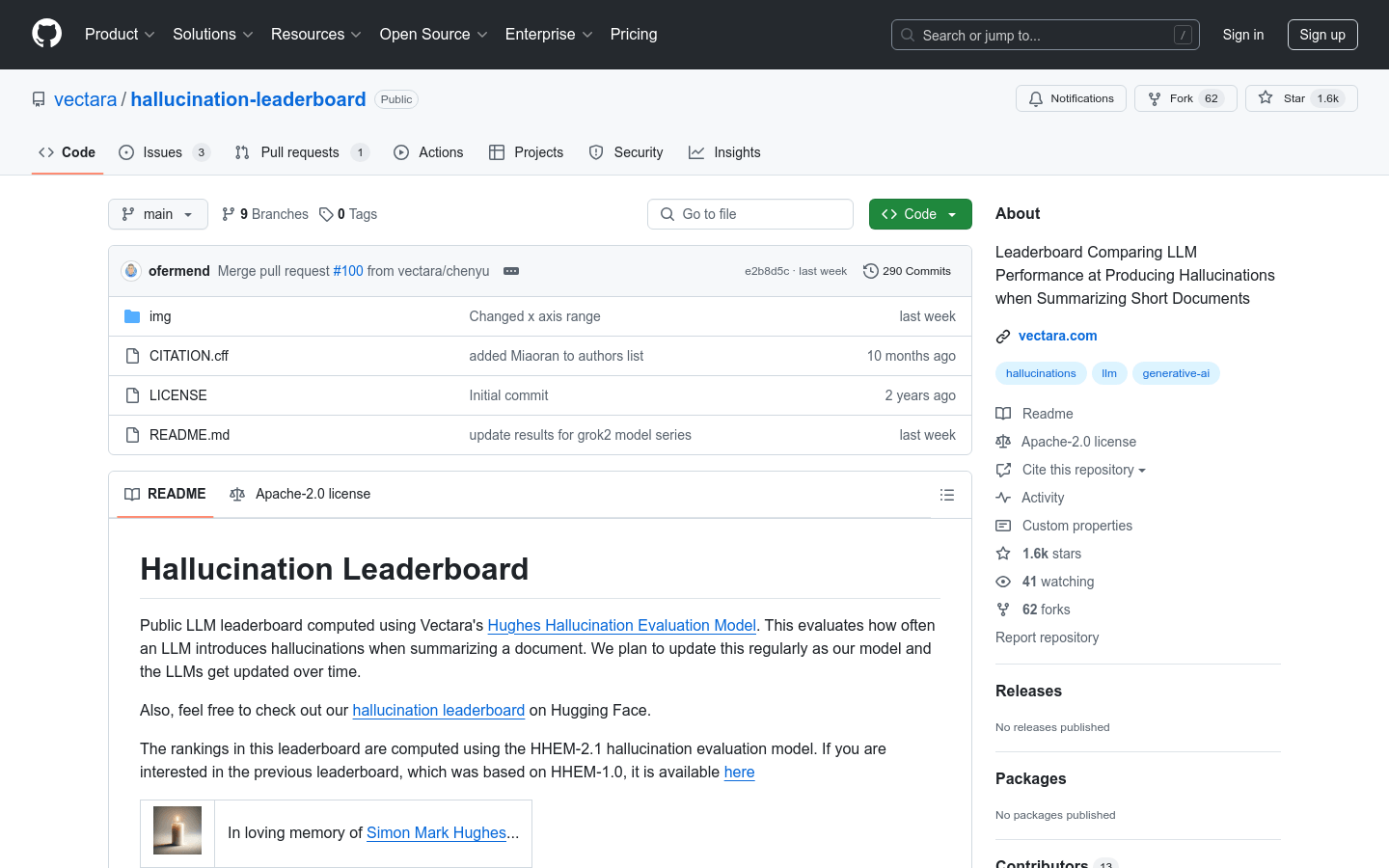
Task: Open the vectara.com website link
Action: click(x=1058, y=336)
